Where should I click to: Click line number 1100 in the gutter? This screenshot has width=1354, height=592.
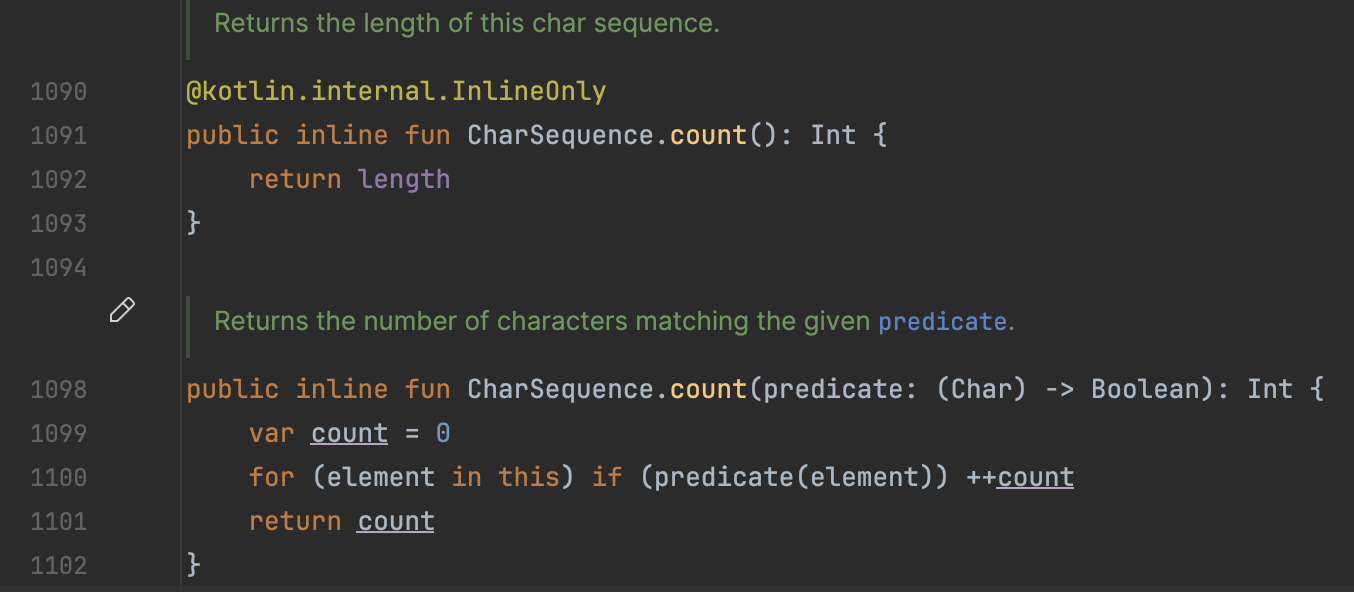[x=59, y=477]
